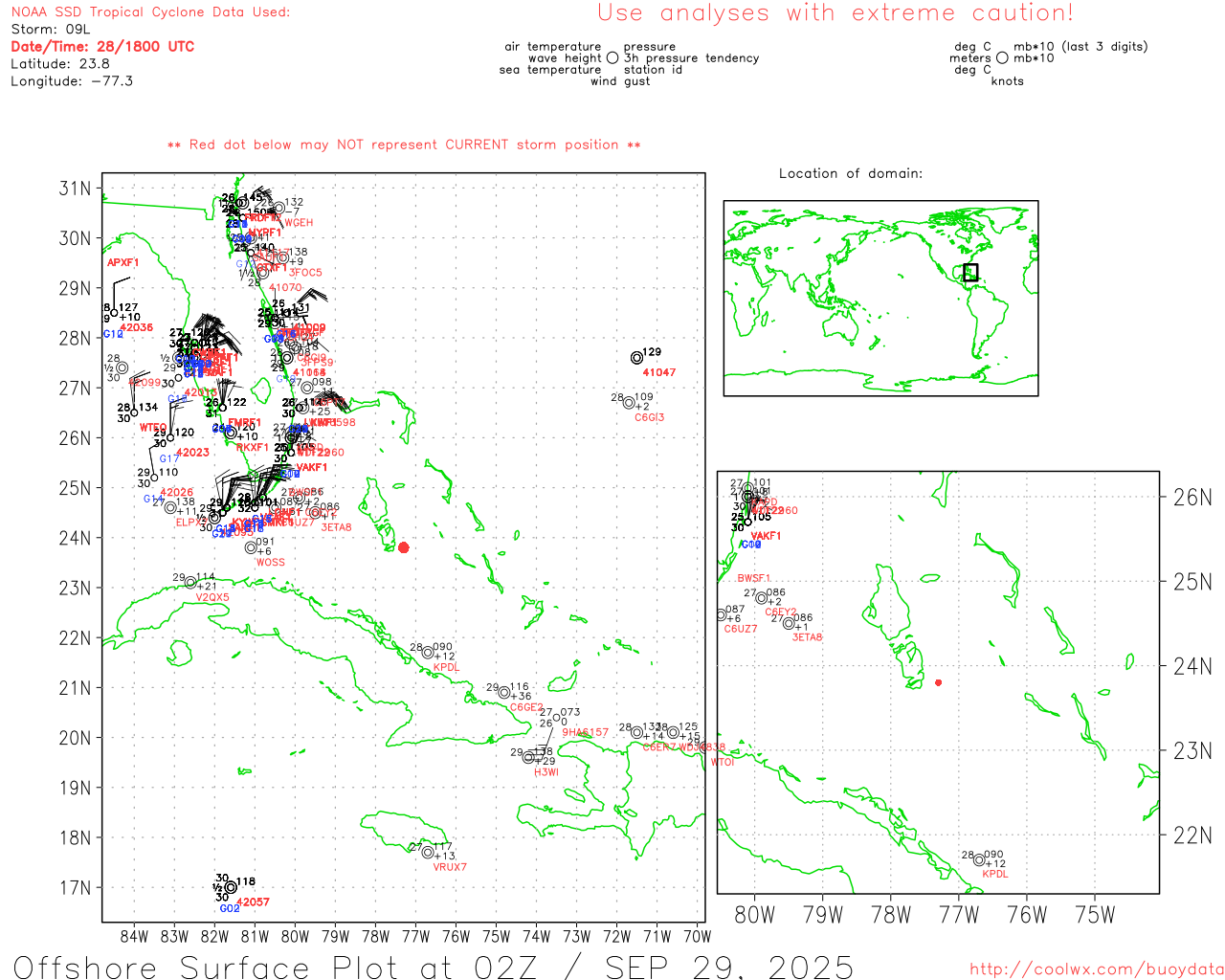
Task: Click the black domain box on world map
Action: point(970,272)
